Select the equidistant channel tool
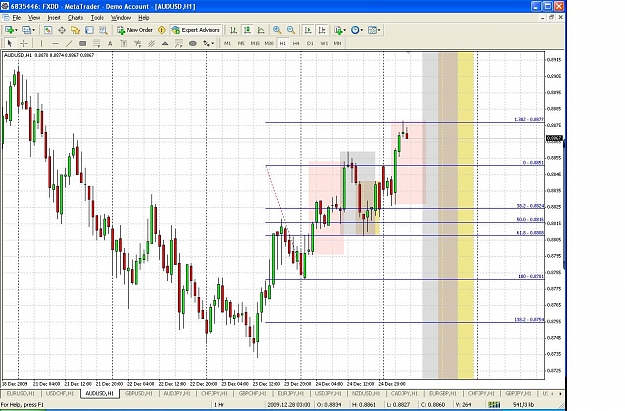Image resolution: width=625 pixels, height=411 pixels. (151, 43)
